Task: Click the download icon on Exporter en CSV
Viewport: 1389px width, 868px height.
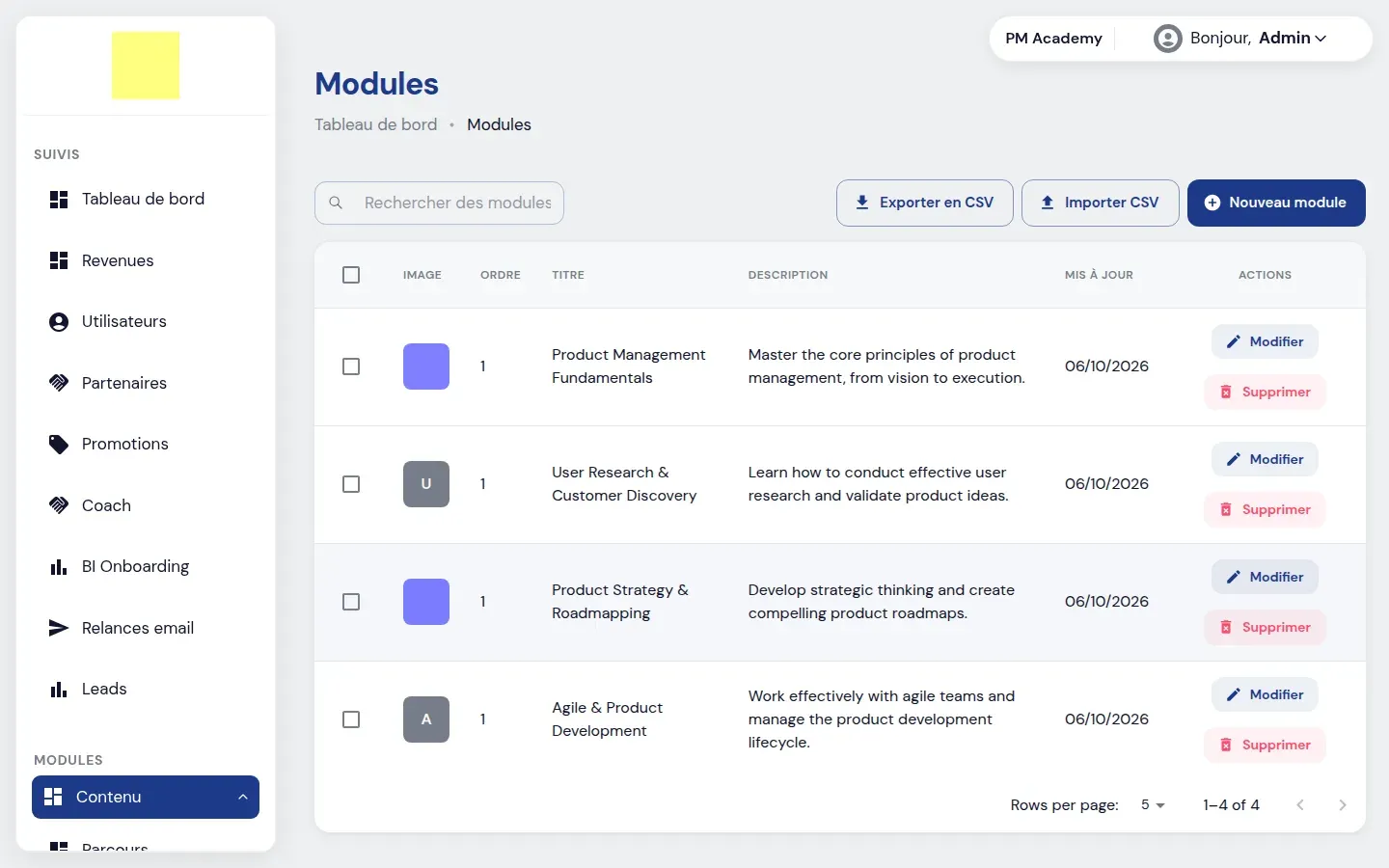Action: pos(862,203)
